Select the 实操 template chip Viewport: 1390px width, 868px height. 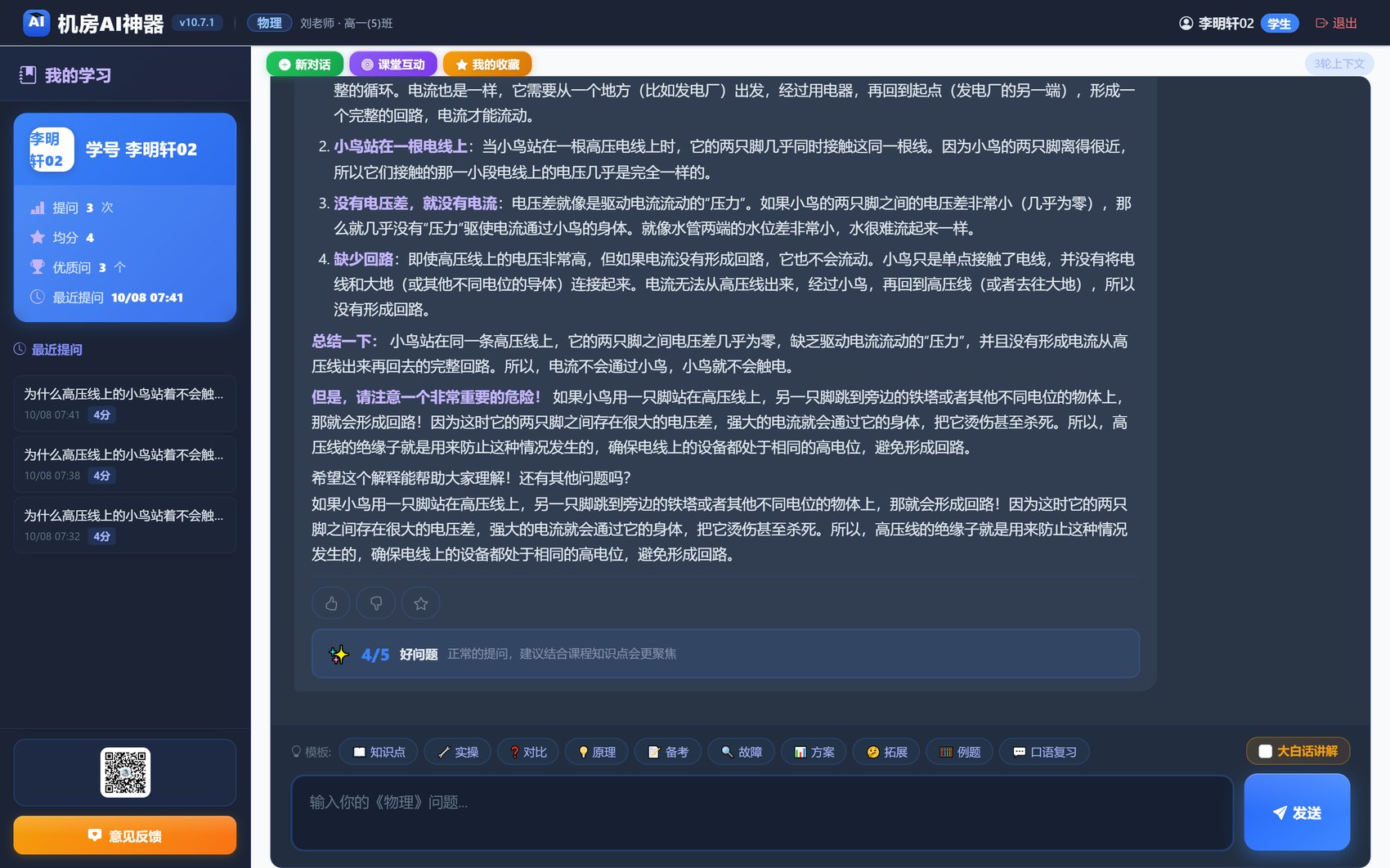[458, 751]
